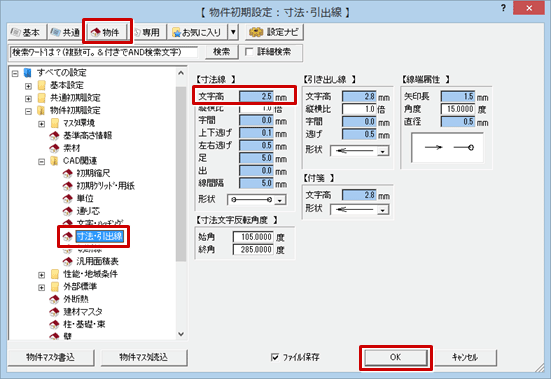
Task: Click the 検索 search button
Action: pos(222,52)
